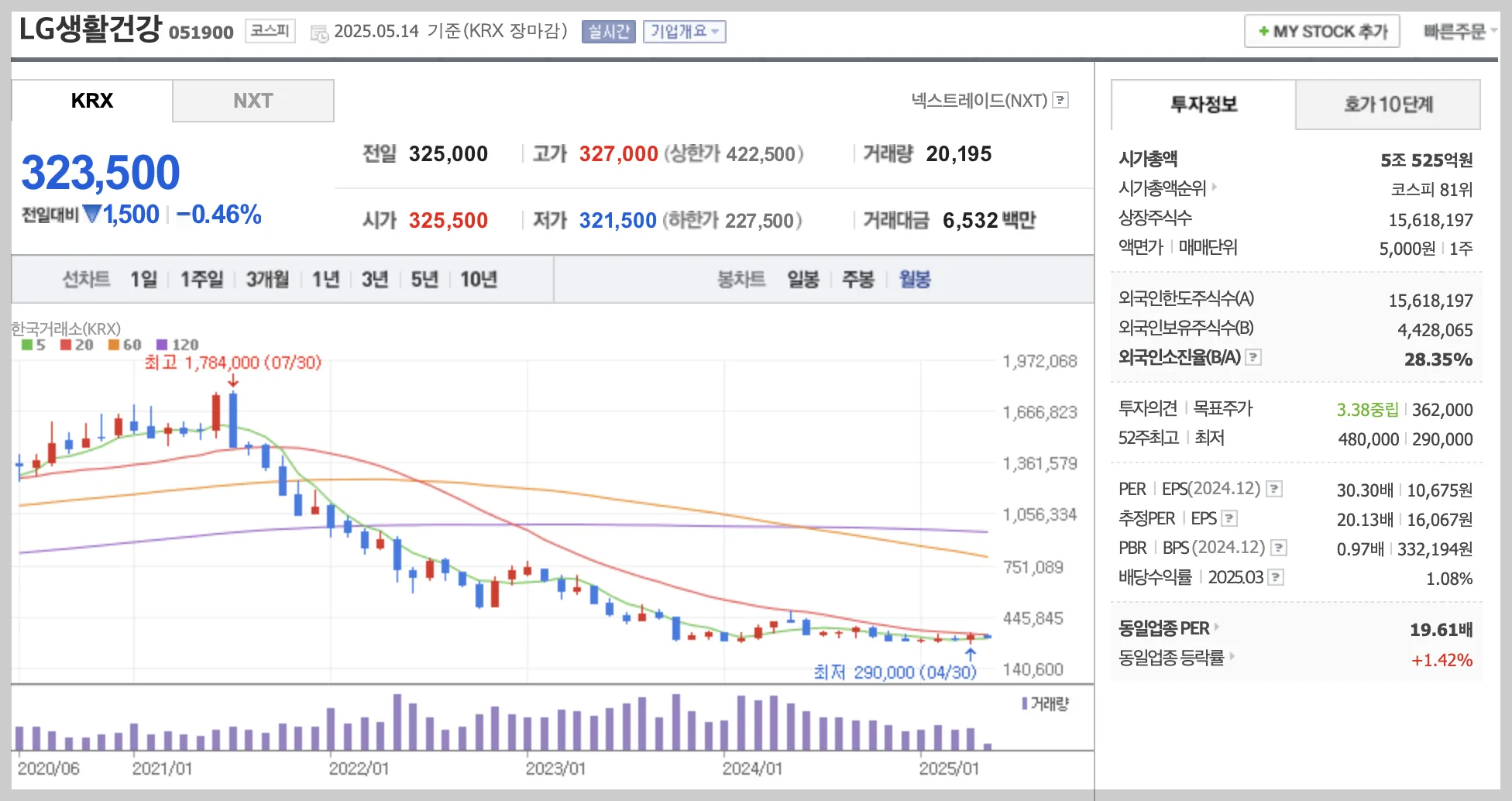This screenshot has width=1512, height=801.
Task: Open the PBR BPS help icon
Action: click(1279, 548)
